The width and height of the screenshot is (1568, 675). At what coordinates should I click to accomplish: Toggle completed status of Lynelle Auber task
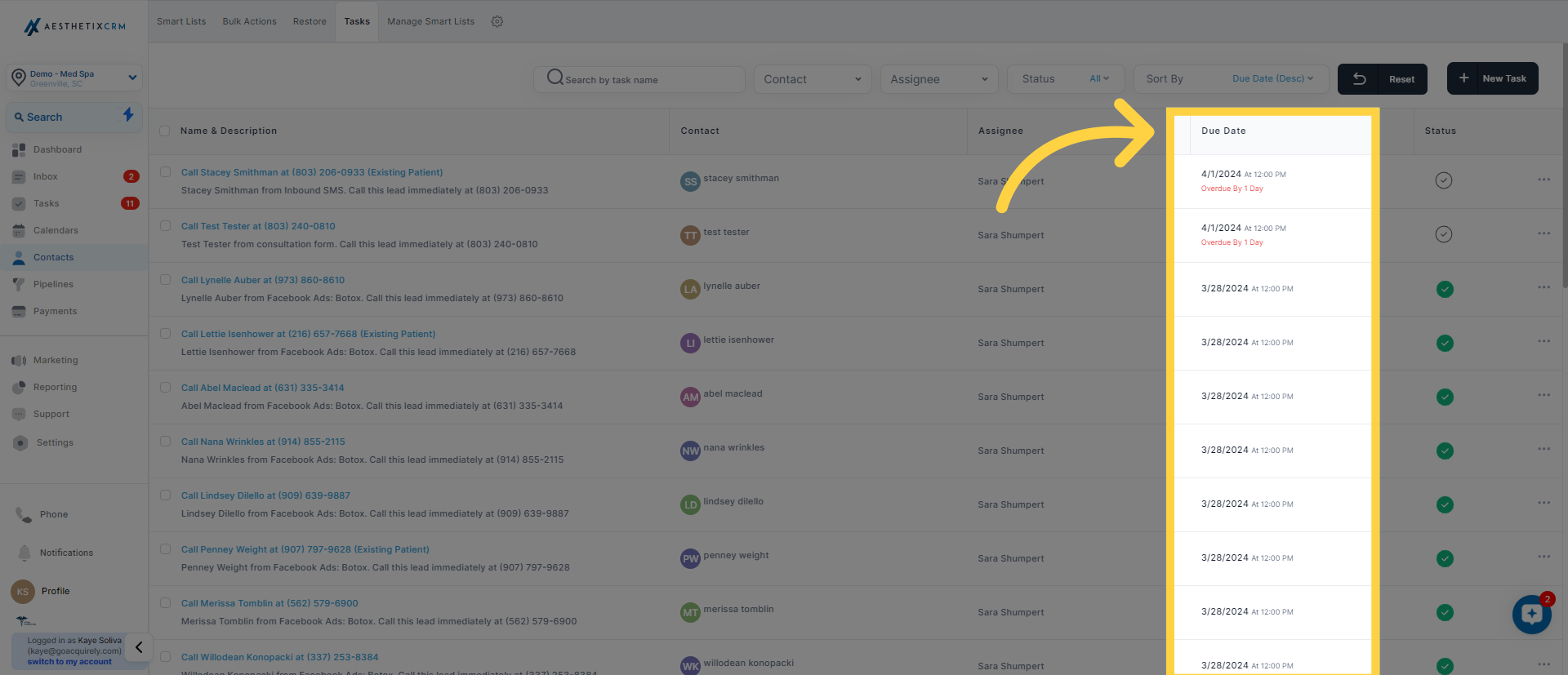[1445, 289]
